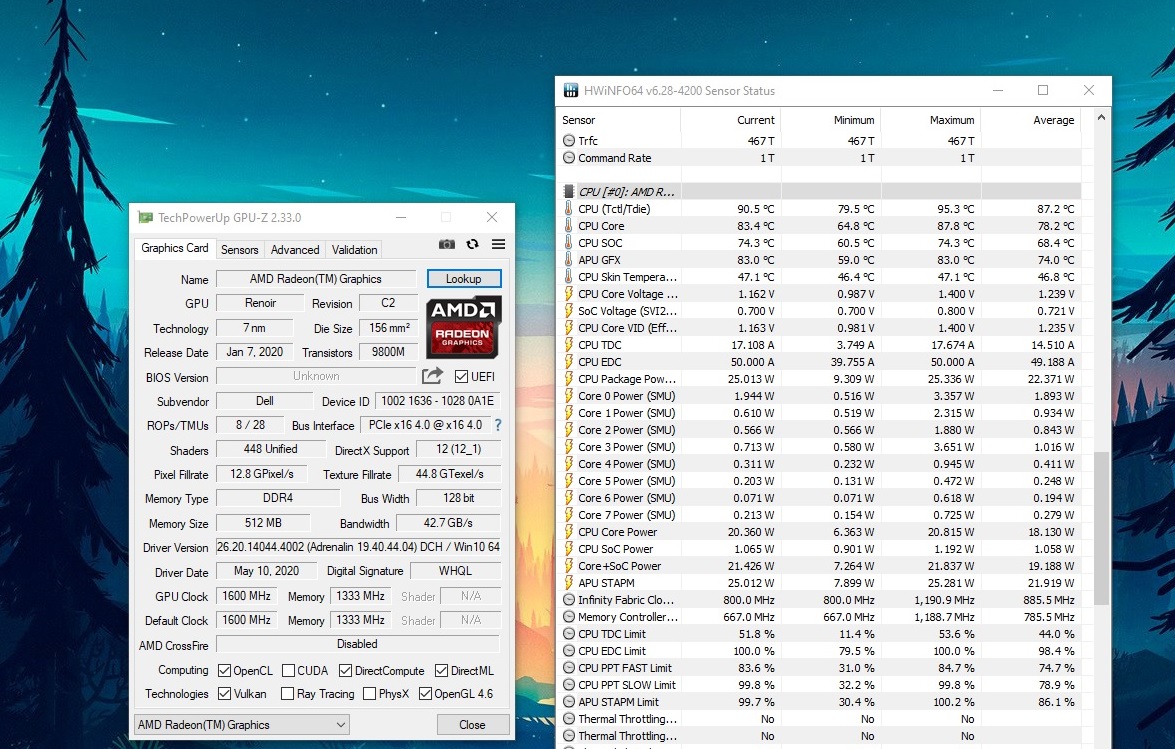This screenshot has height=749, width=1175.
Task: Click the HWiNFO scrollbar up arrow
Action: point(1101,118)
